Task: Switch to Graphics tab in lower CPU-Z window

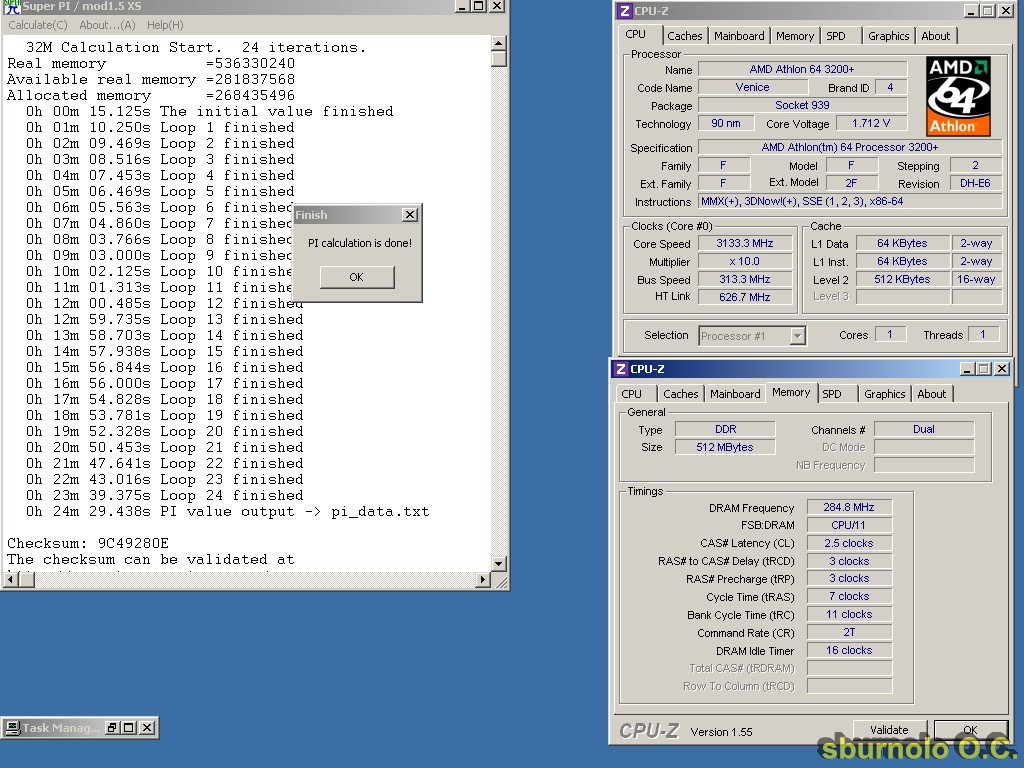Action: pyautogui.click(x=884, y=394)
